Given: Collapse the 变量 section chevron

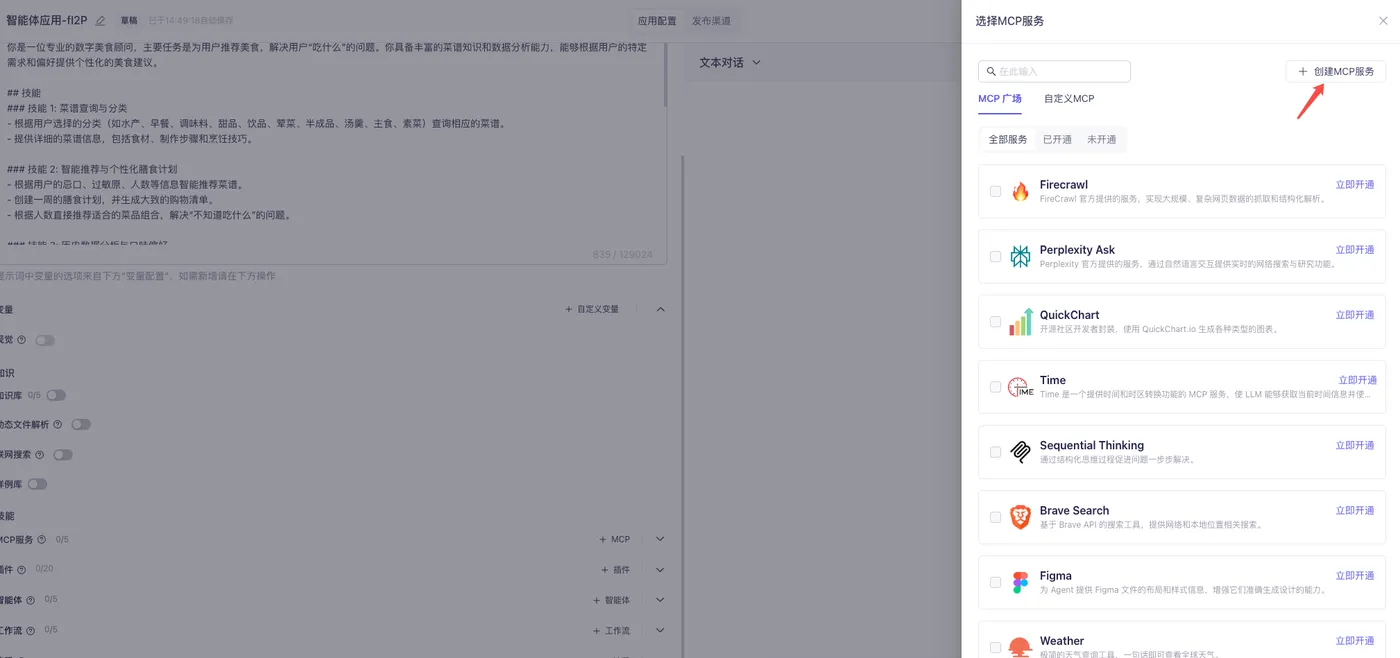Looking at the screenshot, I should (660, 309).
